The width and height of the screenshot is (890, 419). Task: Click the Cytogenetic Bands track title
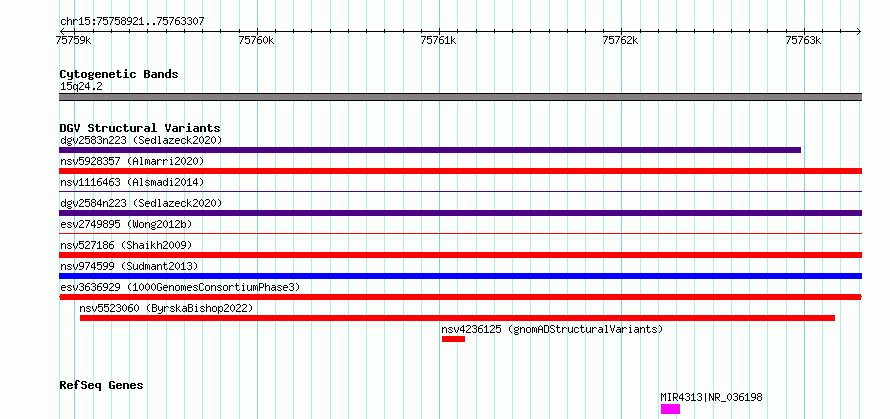click(x=119, y=74)
